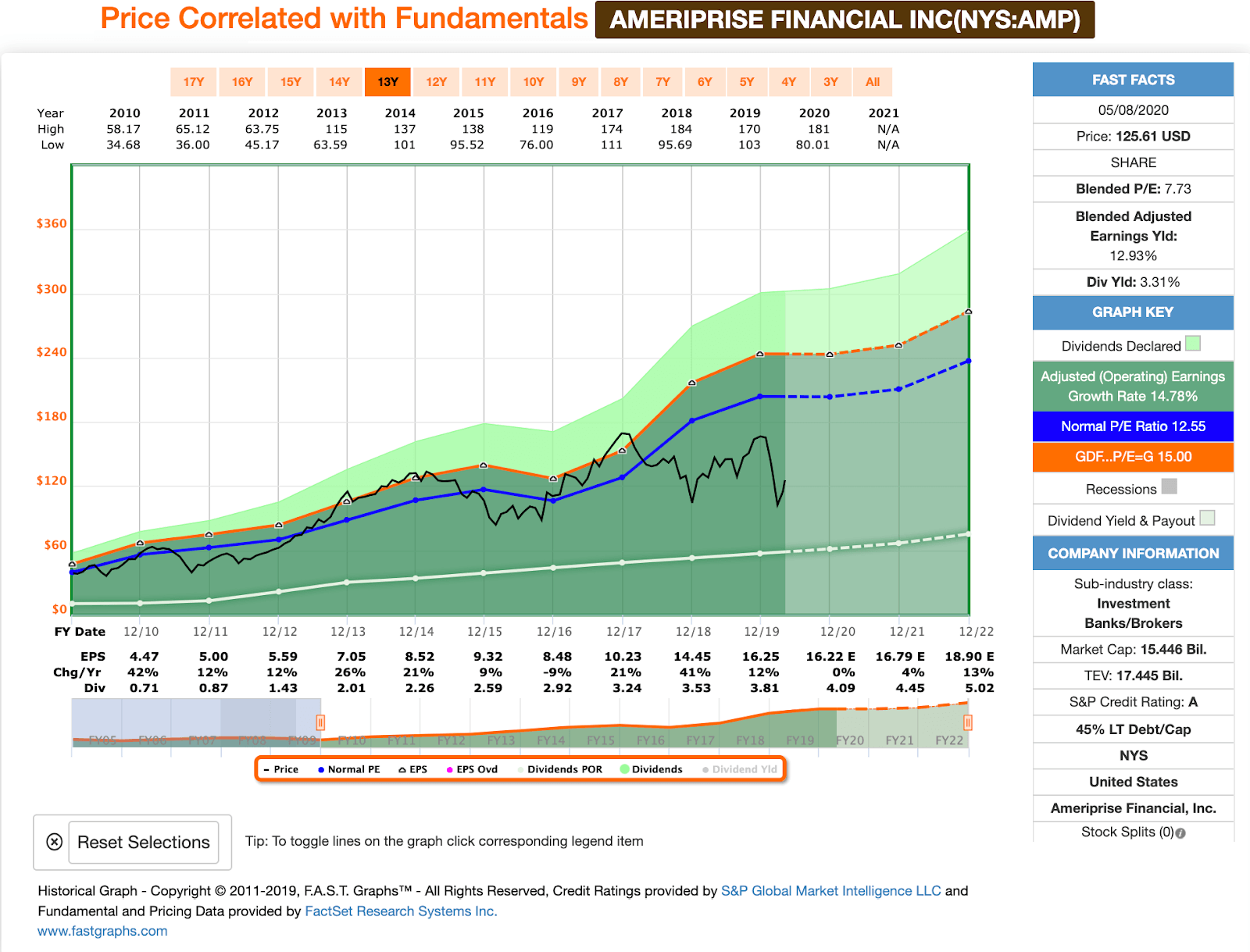Image resolution: width=1250 pixels, height=952 pixels.
Task: Select the 6Y time range tab
Action: (705, 82)
